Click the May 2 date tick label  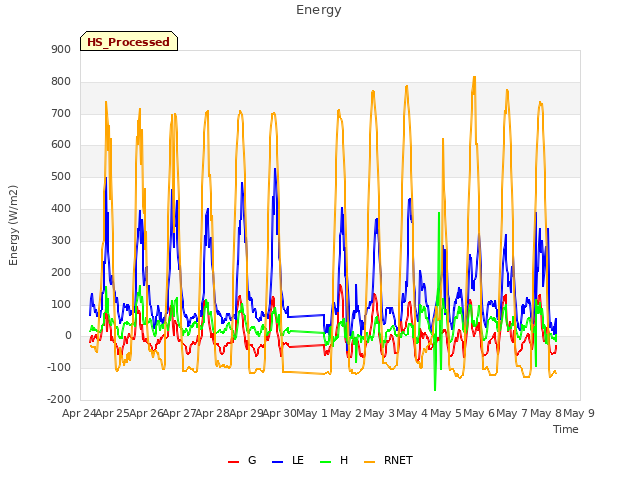coord(346,413)
